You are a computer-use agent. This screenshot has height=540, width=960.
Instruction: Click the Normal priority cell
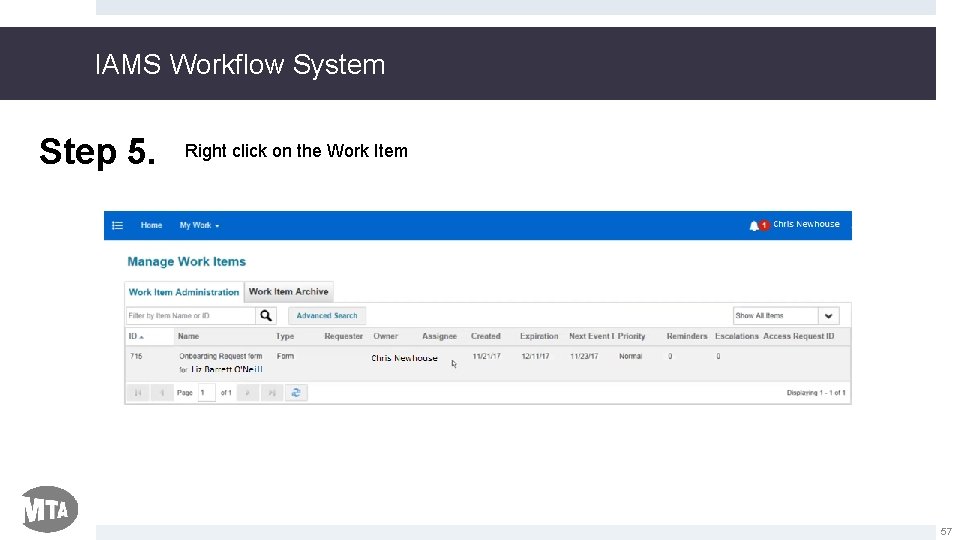click(x=631, y=356)
